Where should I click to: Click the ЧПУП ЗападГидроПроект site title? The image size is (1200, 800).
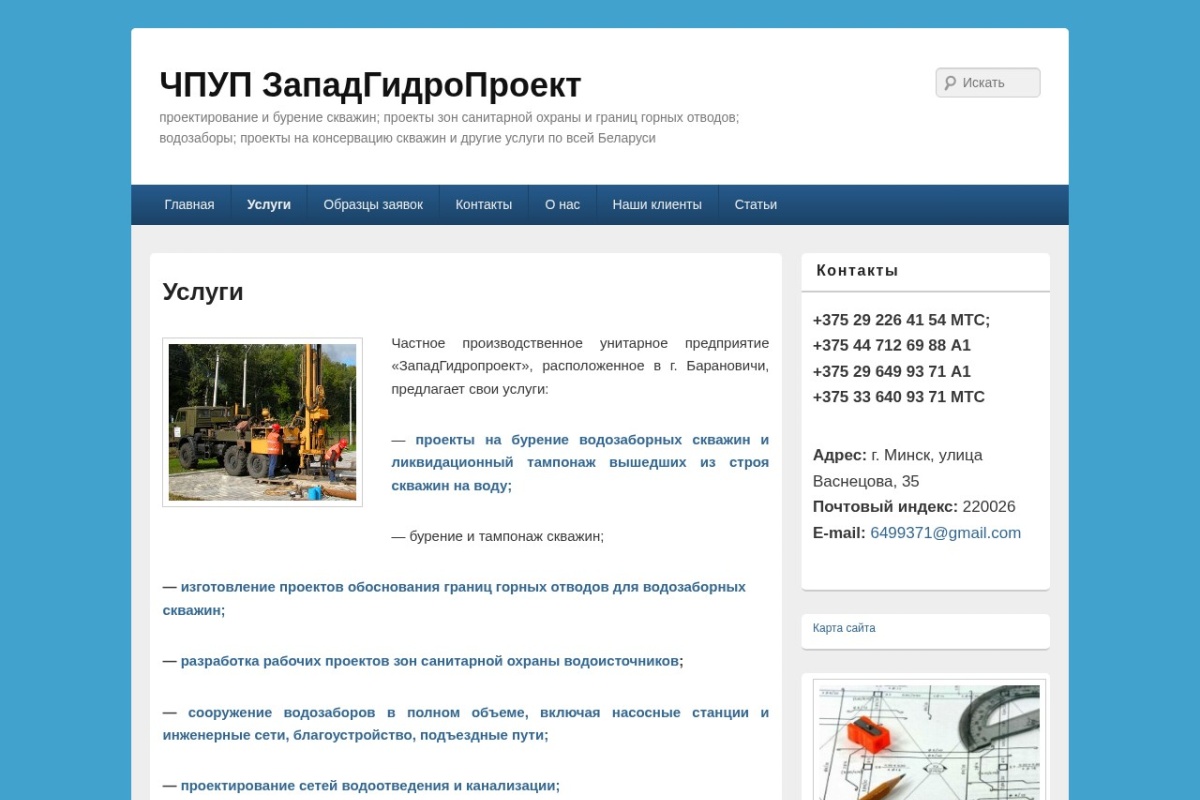(370, 85)
